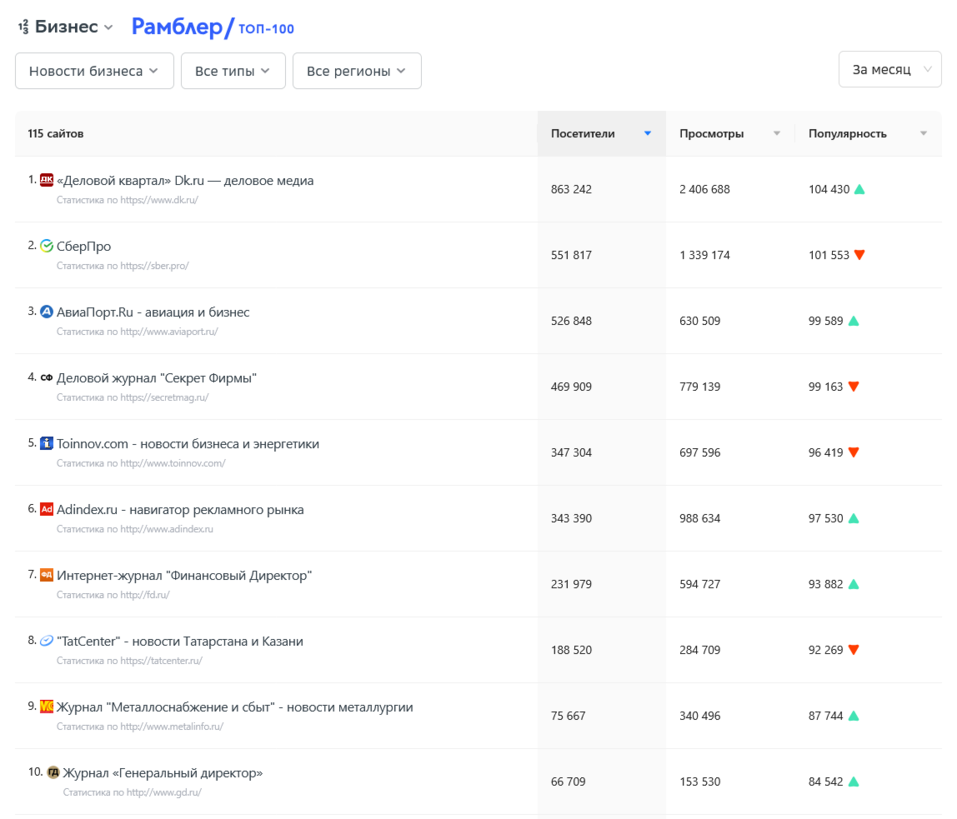The width and height of the screenshot is (957, 819).
Task: Open Adindex.ru навигатор рекламного рынка link
Action: [x=180, y=510]
